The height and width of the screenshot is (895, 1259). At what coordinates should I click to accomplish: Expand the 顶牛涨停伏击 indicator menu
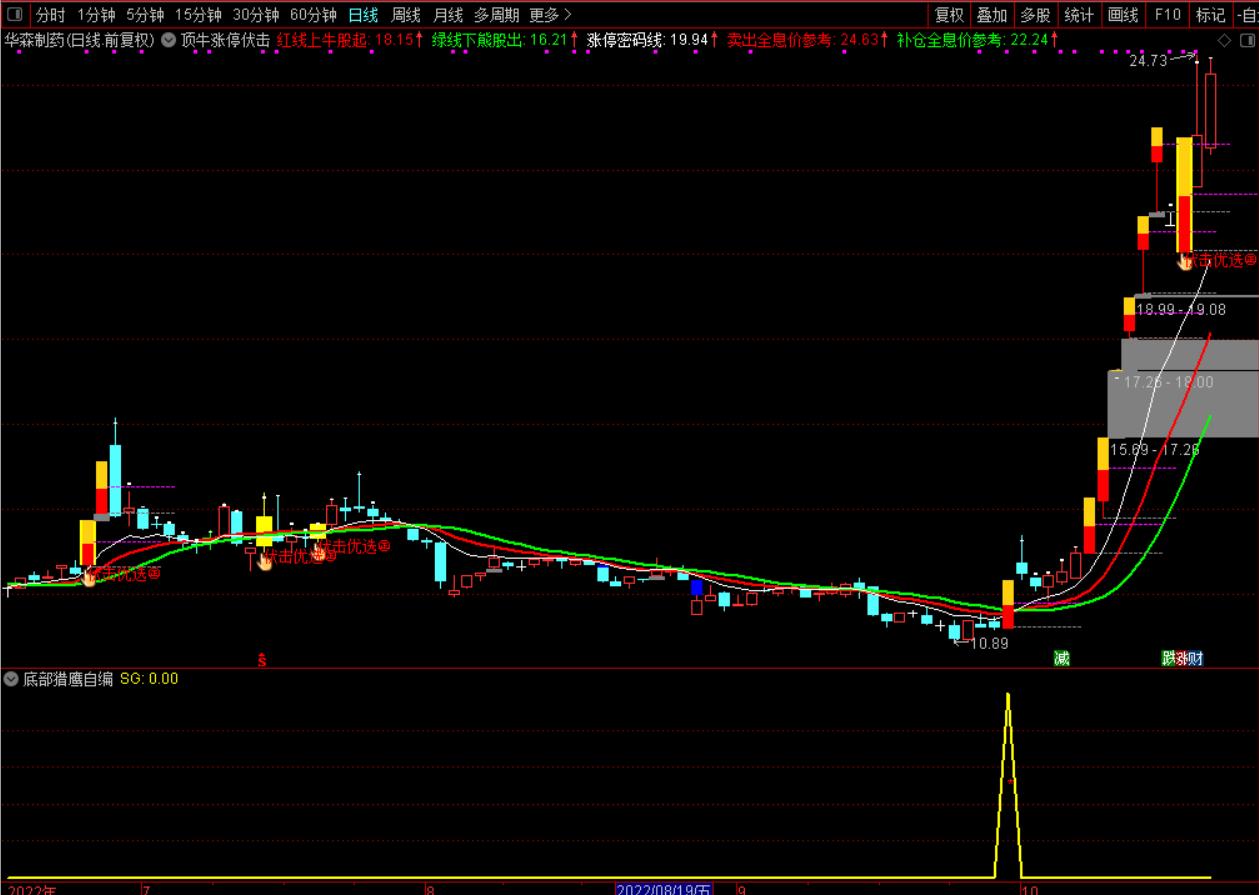point(168,40)
